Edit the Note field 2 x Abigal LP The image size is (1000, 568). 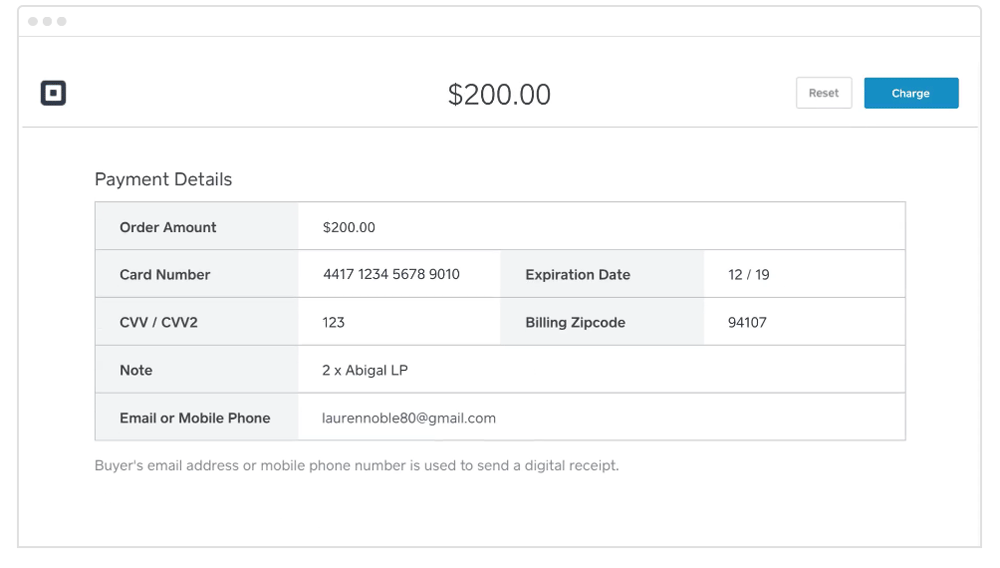click(601, 370)
